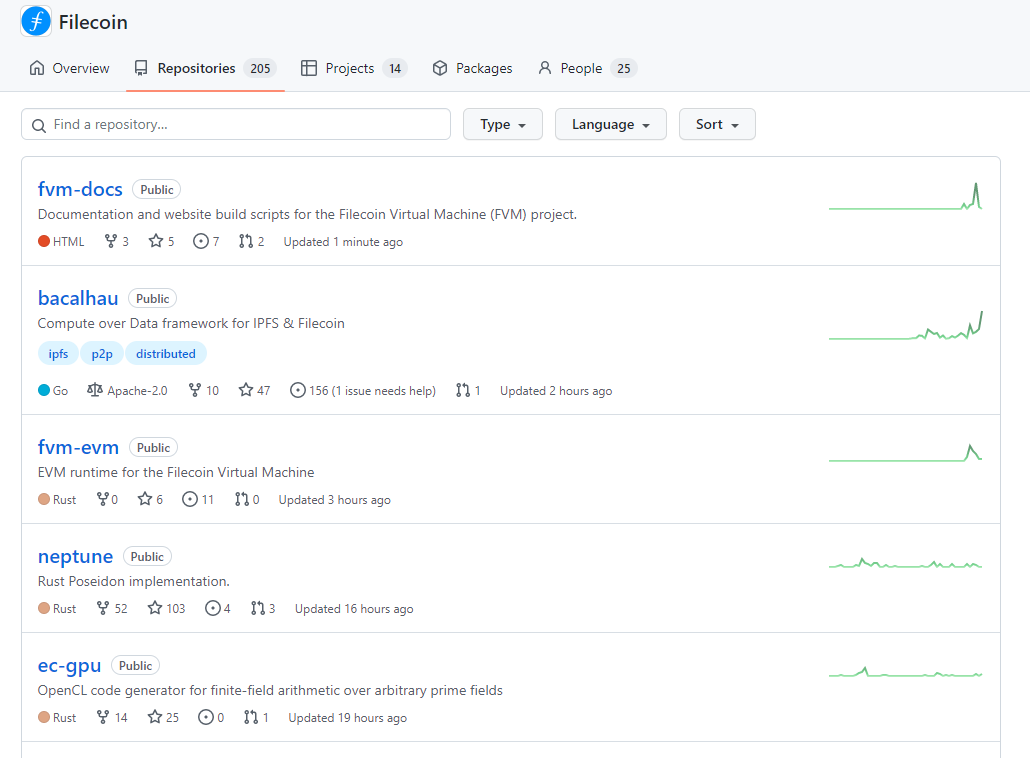Click the distributed topic tag
The width and height of the screenshot is (1030, 758).
pos(166,353)
